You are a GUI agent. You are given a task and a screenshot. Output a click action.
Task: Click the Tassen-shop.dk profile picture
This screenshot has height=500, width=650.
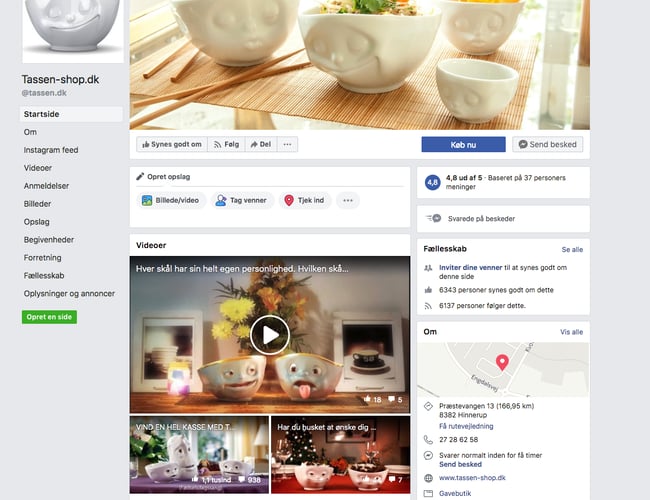click(x=73, y=31)
